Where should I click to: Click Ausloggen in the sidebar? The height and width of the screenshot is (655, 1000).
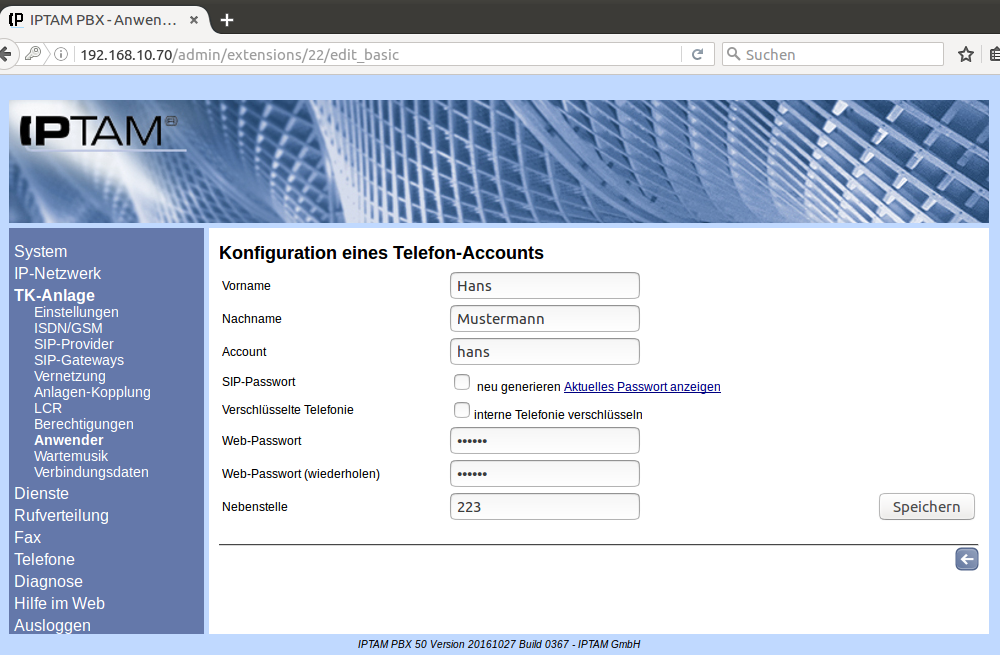[x=52, y=625]
